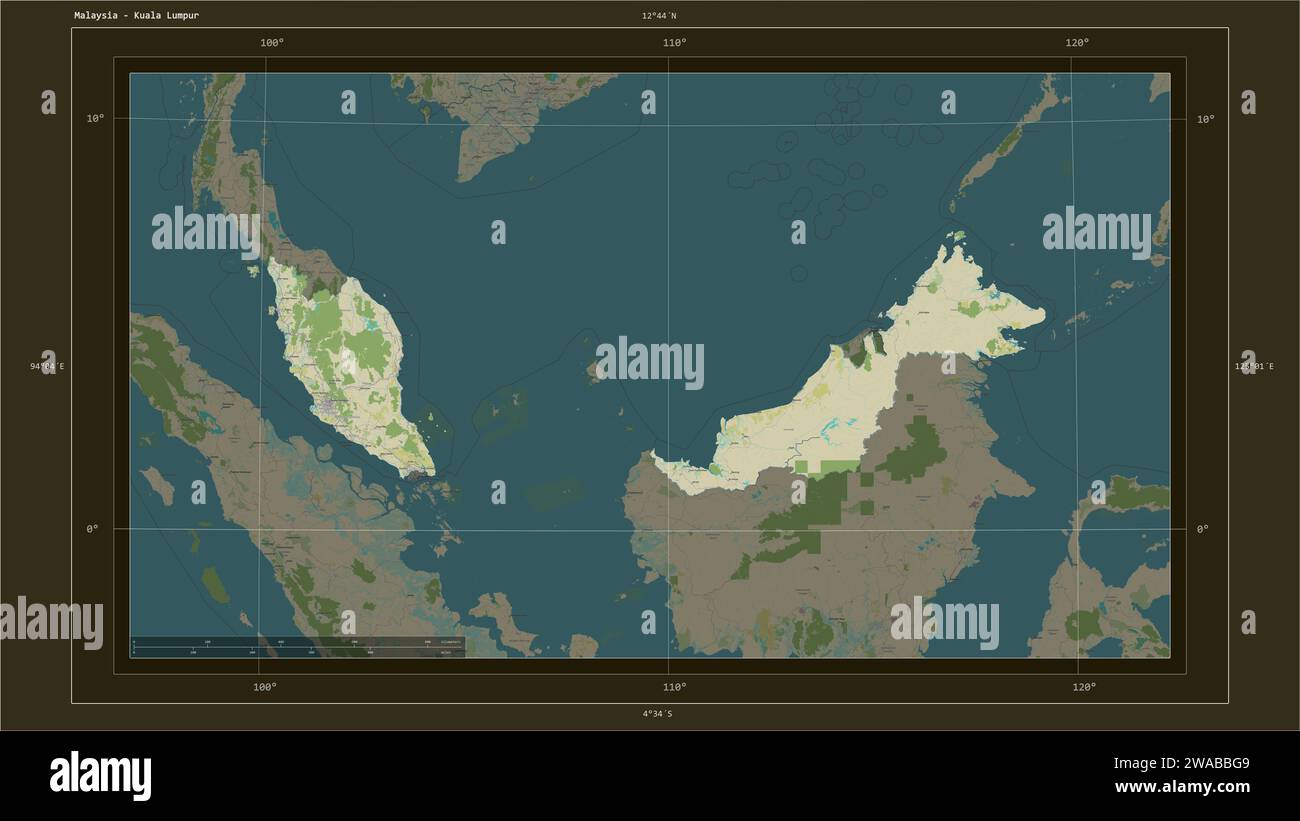Click the map distance scale bar
The image size is (1300, 821).
pos(298,647)
